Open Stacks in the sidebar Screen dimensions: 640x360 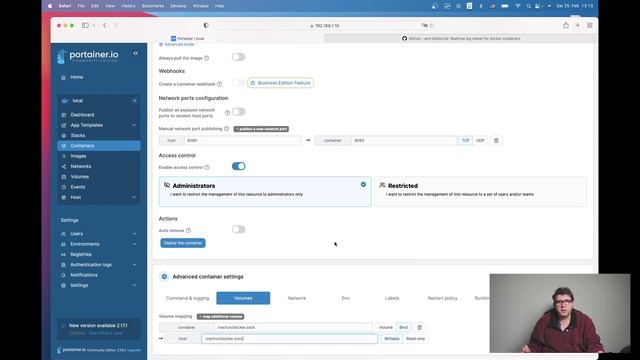[78, 135]
